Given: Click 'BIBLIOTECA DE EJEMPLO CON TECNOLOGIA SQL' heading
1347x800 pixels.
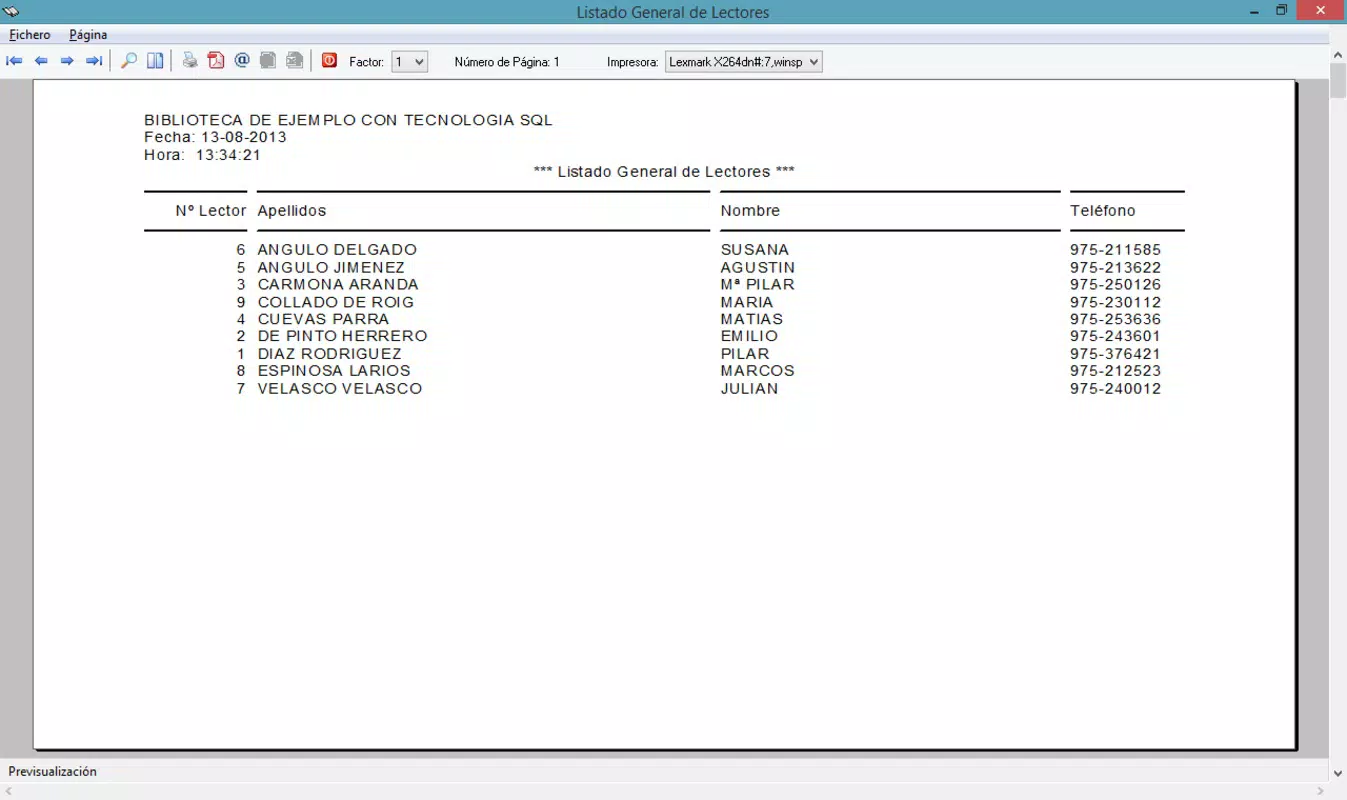Looking at the screenshot, I should pos(348,120).
